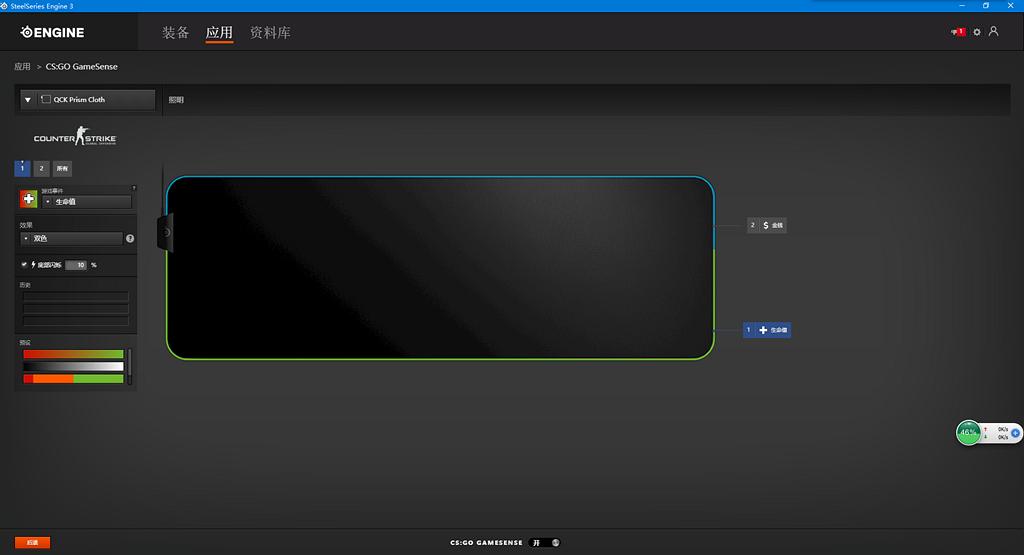Select zone 1 生命值 label on mousepad
This screenshot has width=1024, height=555.
click(x=767, y=330)
